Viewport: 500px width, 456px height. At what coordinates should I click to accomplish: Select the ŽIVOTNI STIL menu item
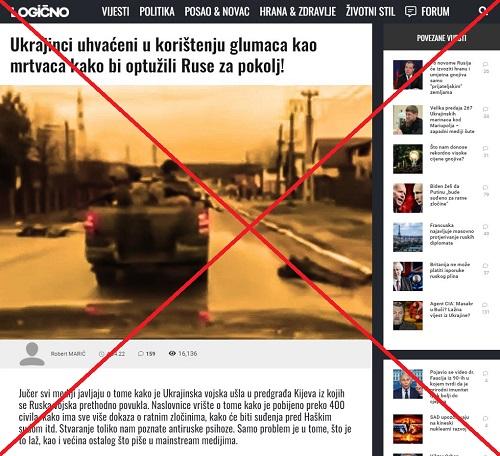[370, 12]
